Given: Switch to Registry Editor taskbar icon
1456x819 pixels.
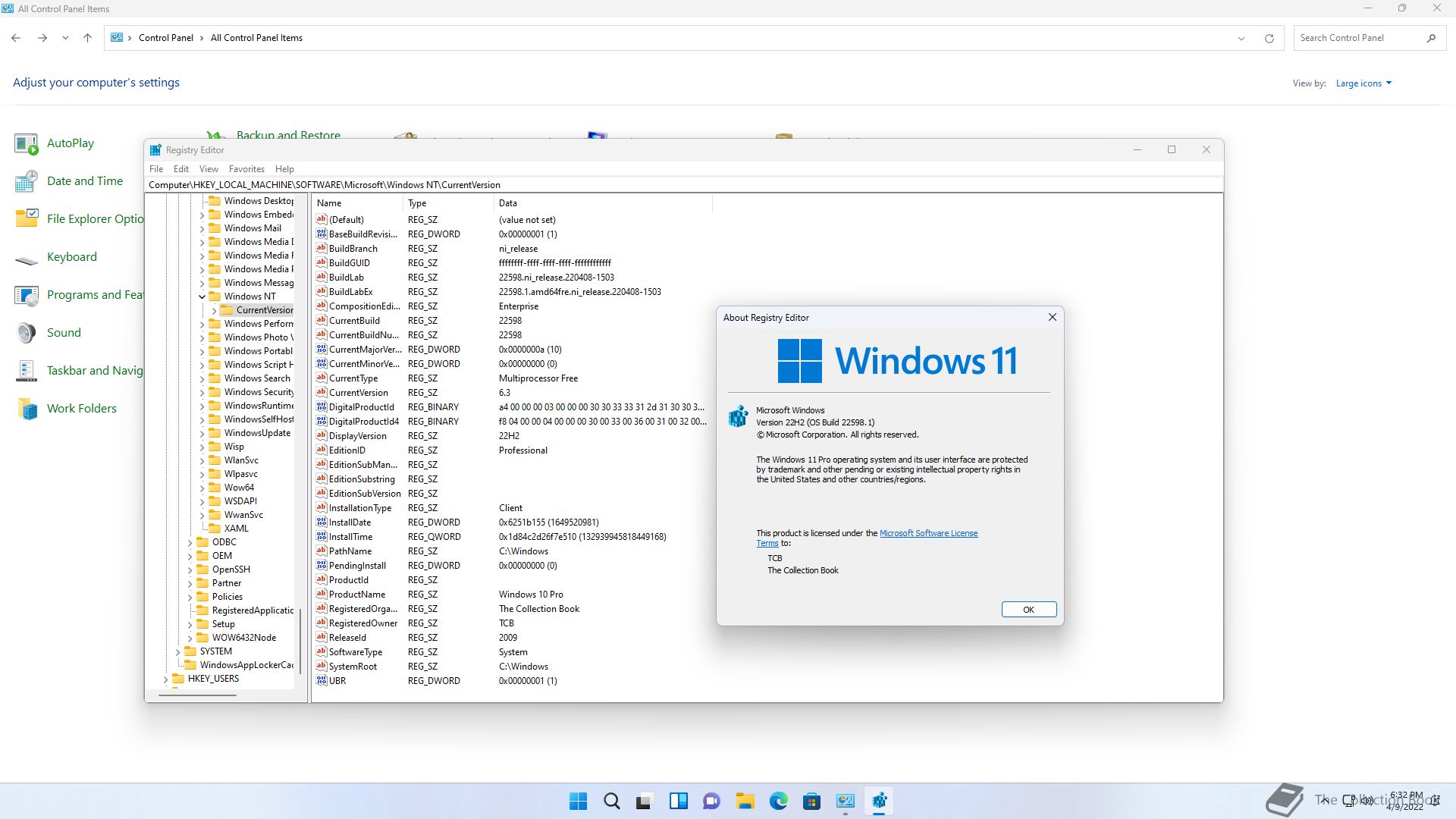Looking at the screenshot, I should 879,801.
